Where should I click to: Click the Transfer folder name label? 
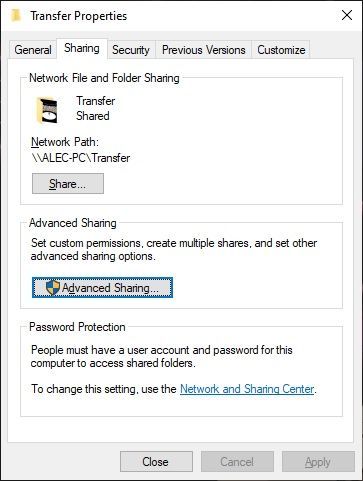(96, 101)
